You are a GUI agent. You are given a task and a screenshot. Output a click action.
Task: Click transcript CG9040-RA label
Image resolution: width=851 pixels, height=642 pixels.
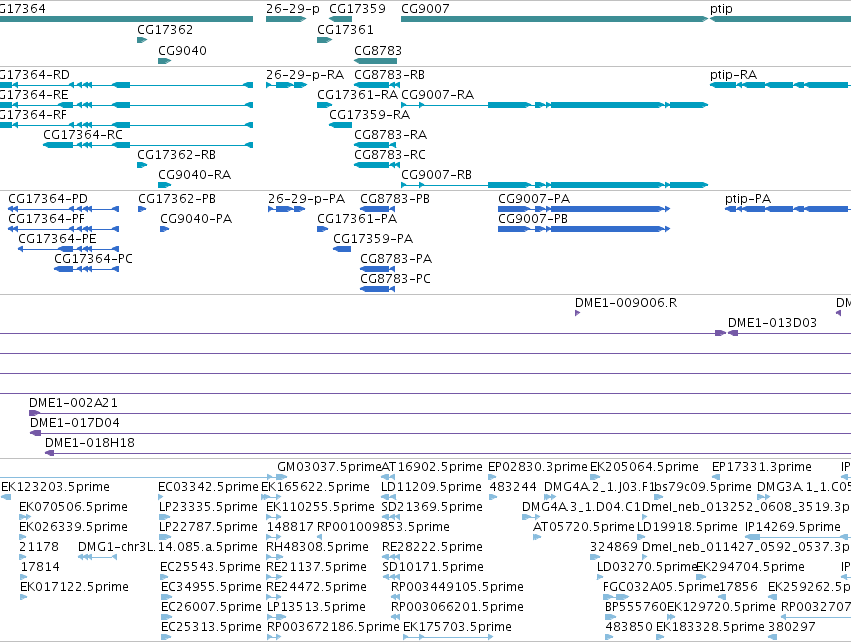pyautogui.click(x=194, y=175)
